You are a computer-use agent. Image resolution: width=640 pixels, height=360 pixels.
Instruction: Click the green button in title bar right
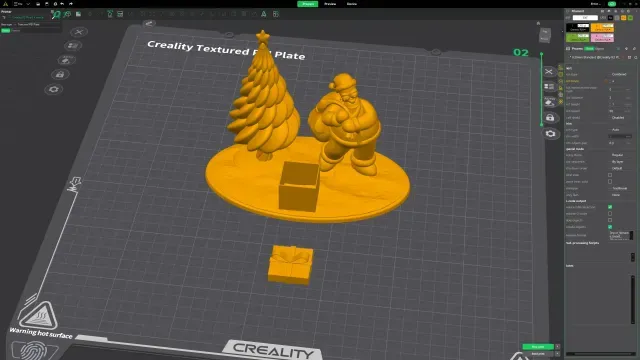[x=611, y=4]
